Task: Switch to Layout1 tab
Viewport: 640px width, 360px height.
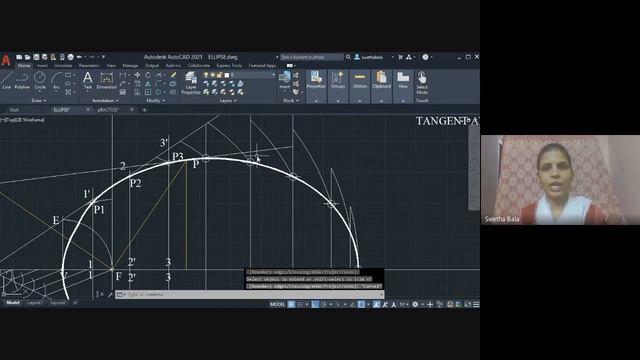Action: point(35,303)
